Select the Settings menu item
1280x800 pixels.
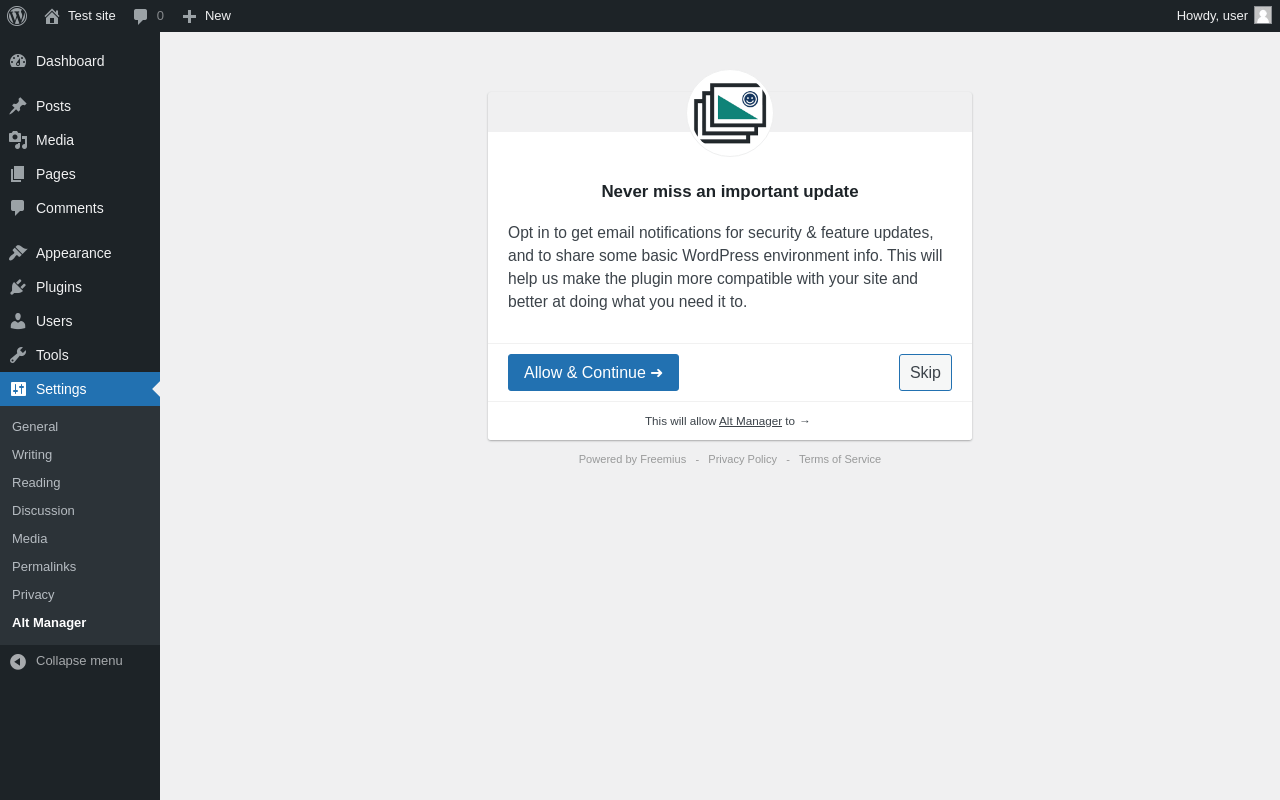tap(80, 389)
